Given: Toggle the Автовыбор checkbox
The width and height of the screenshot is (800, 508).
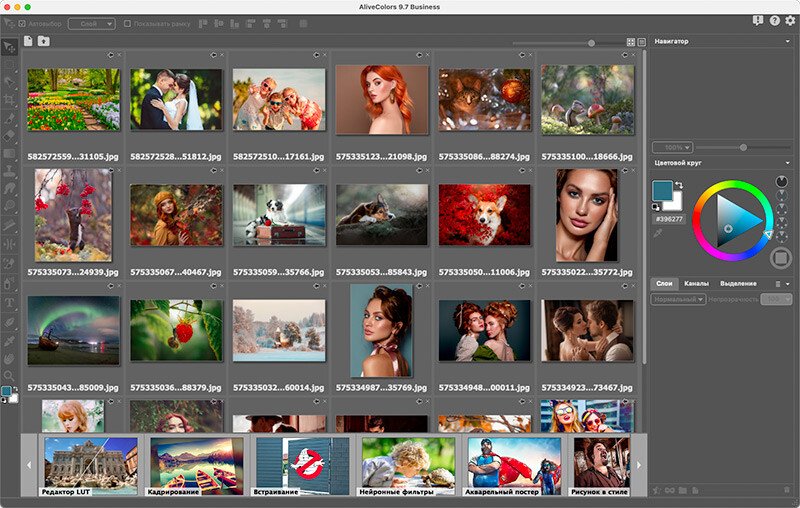Looking at the screenshot, I should tap(22, 23).
